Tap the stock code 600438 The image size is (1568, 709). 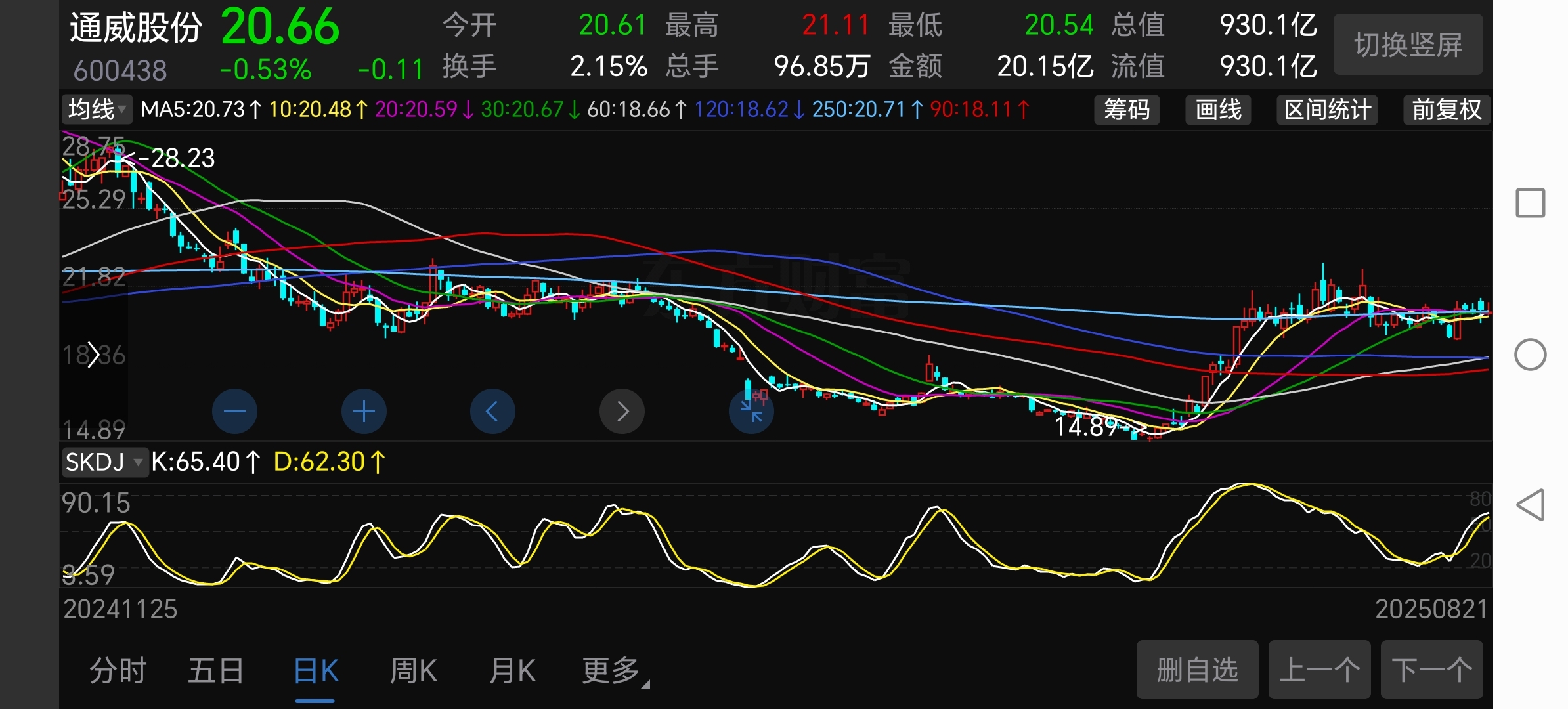pos(120,70)
